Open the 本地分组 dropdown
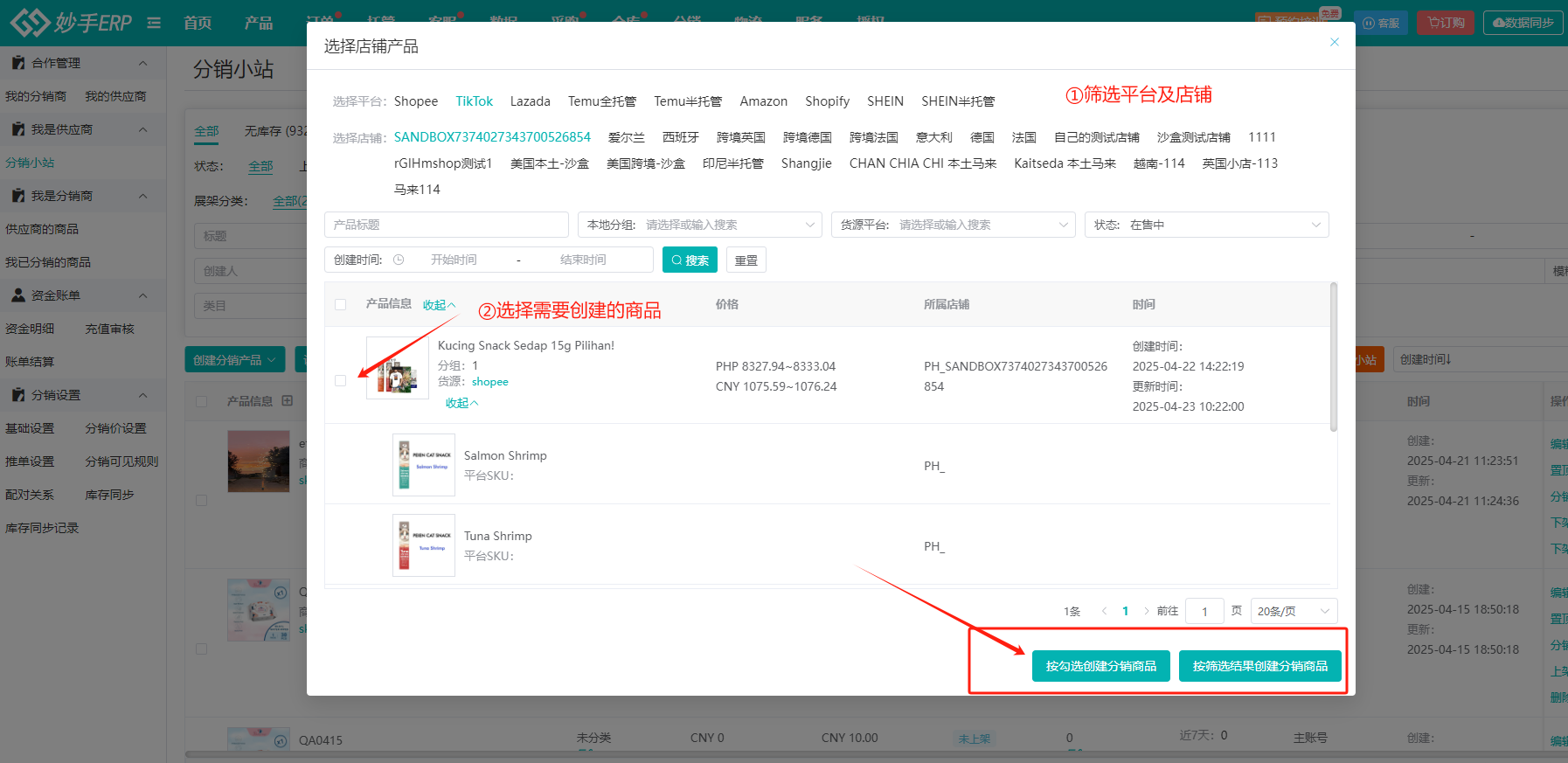The width and height of the screenshot is (1568, 763). [700, 225]
